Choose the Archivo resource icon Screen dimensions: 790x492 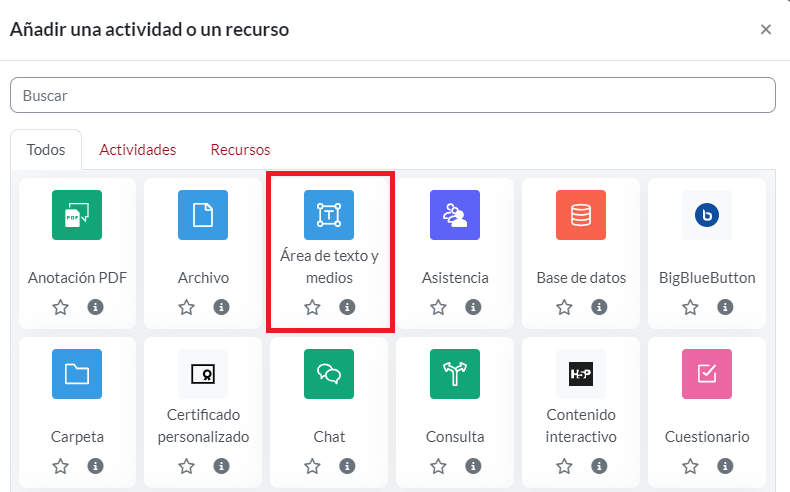pyautogui.click(x=203, y=214)
